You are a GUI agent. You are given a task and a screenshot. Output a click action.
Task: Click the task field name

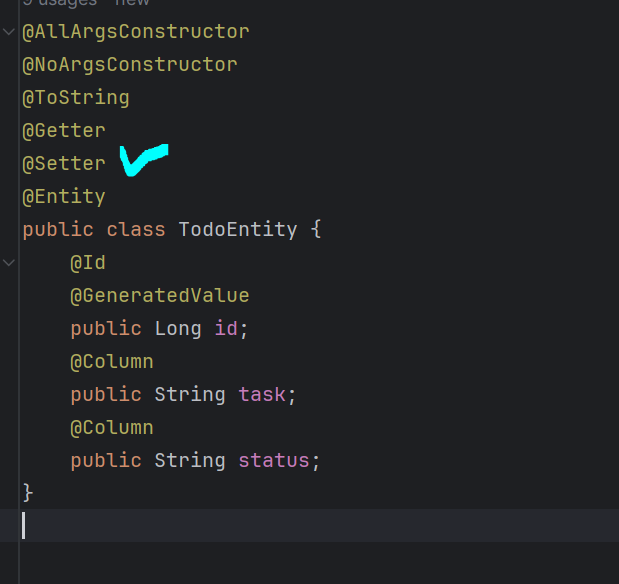262,394
